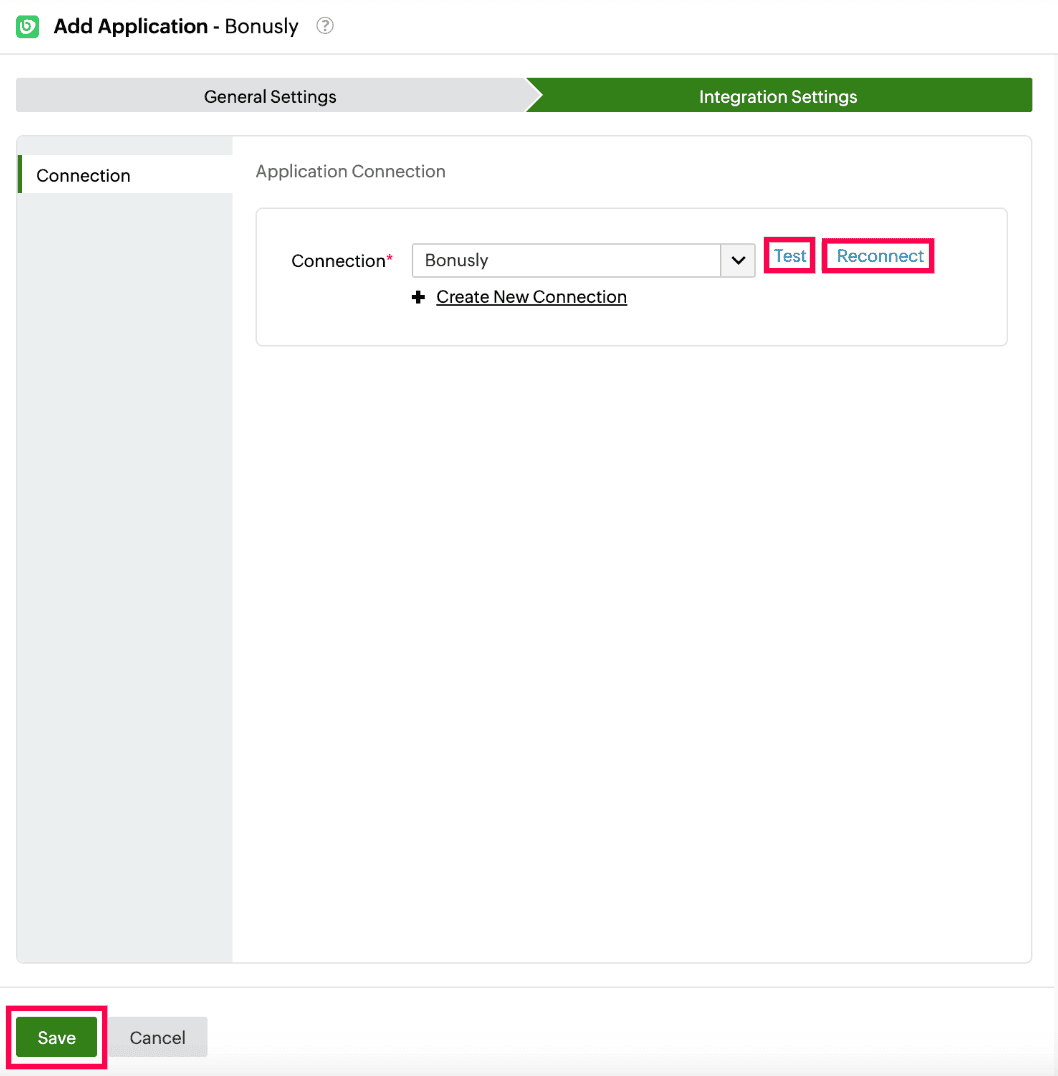The width and height of the screenshot is (1058, 1076).
Task: Click the Application Connection heading
Action: [x=351, y=171]
